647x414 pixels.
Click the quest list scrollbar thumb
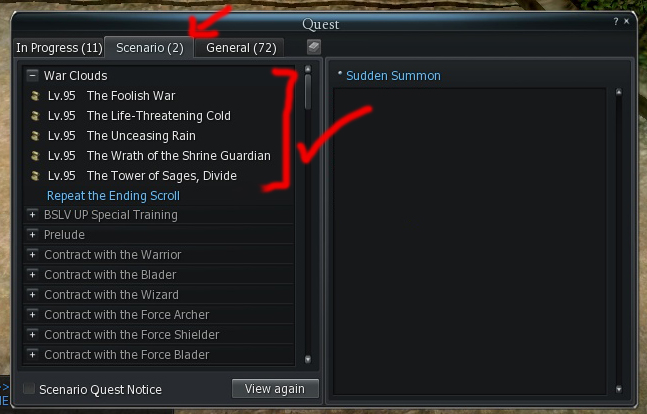[x=308, y=92]
